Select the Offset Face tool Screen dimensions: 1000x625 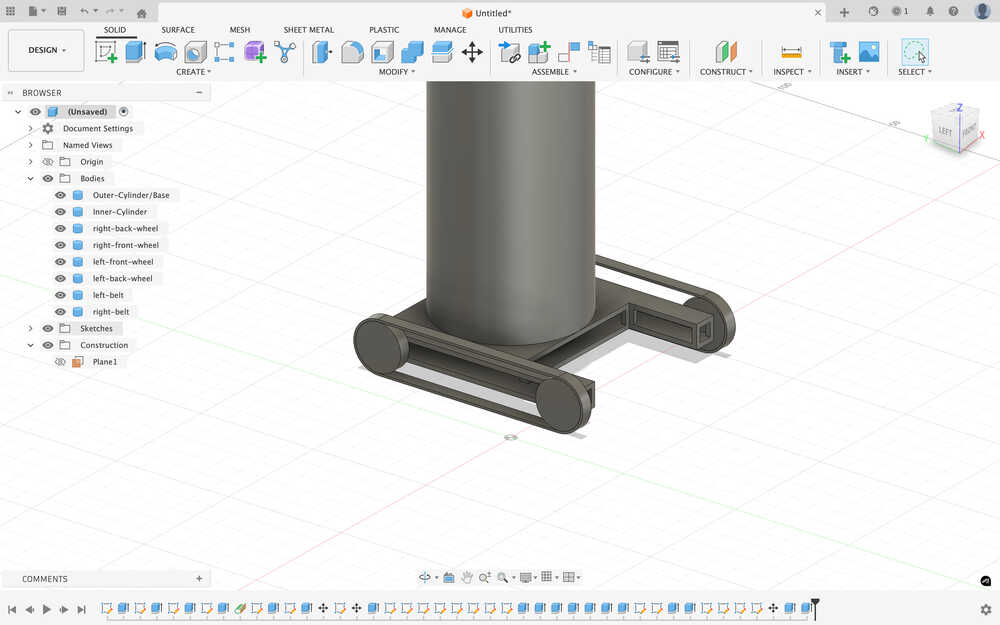pyautogui.click(x=442, y=52)
